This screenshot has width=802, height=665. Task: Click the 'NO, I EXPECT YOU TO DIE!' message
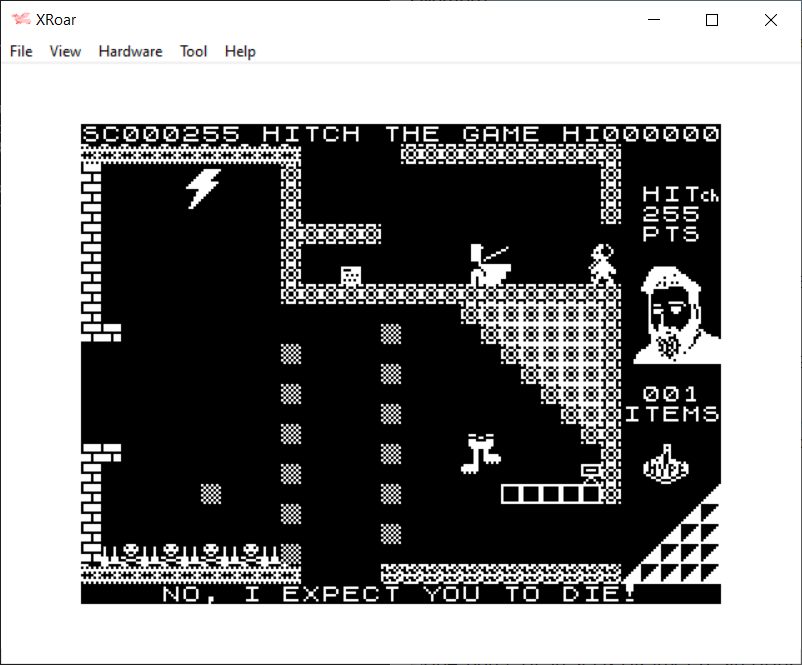tap(400, 594)
